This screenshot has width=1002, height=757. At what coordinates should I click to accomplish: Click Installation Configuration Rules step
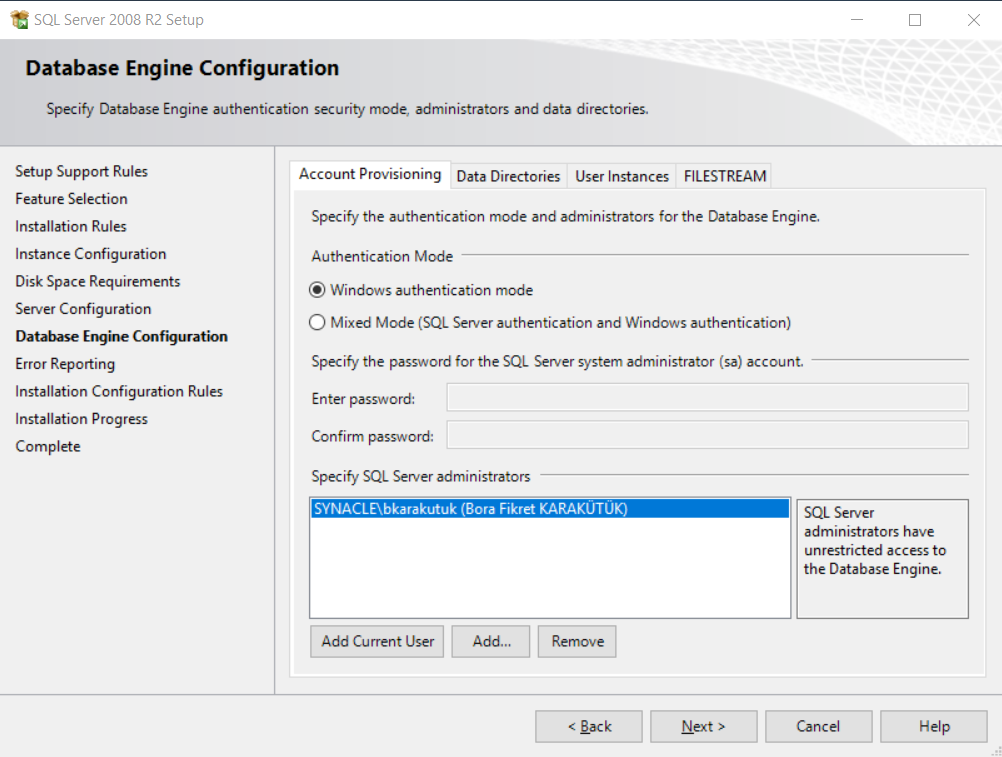[x=119, y=391]
